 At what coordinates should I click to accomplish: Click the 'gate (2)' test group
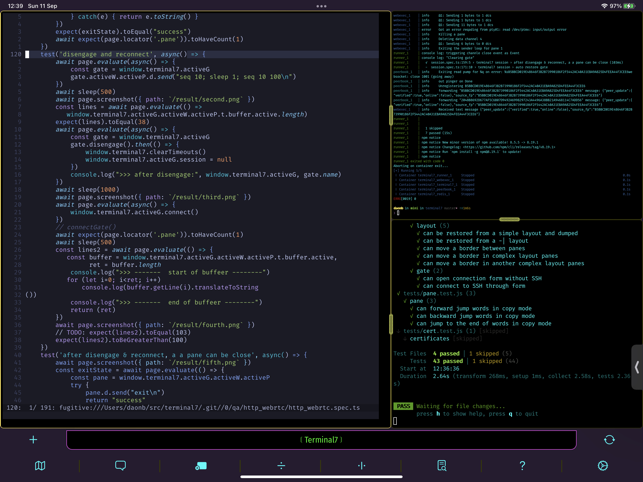(x=426, y=271)
